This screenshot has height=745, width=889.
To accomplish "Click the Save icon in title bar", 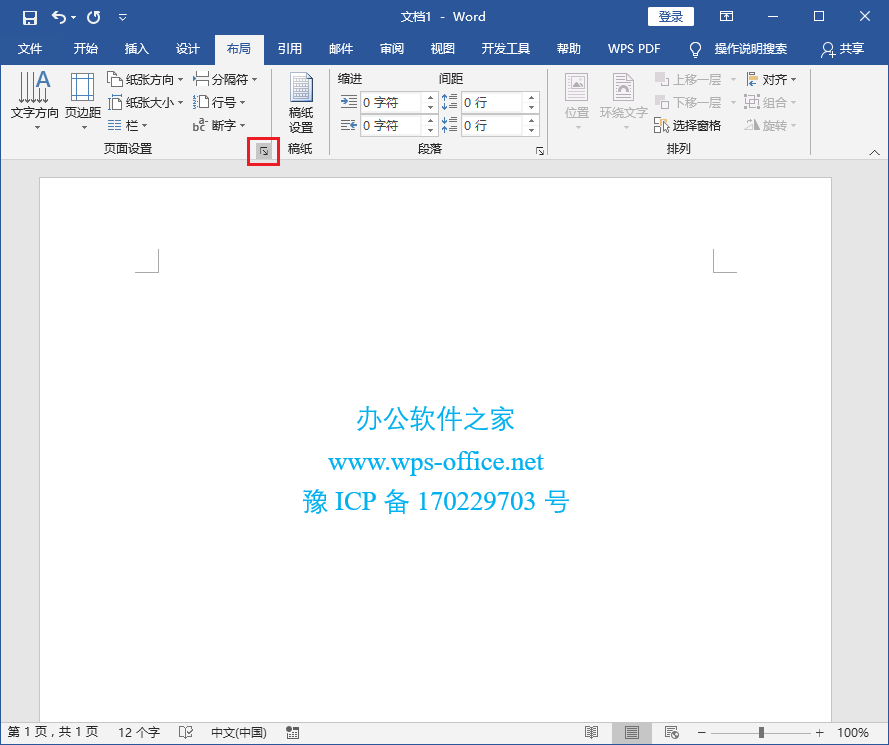I will pyautogui.click(x=29, y=18).
